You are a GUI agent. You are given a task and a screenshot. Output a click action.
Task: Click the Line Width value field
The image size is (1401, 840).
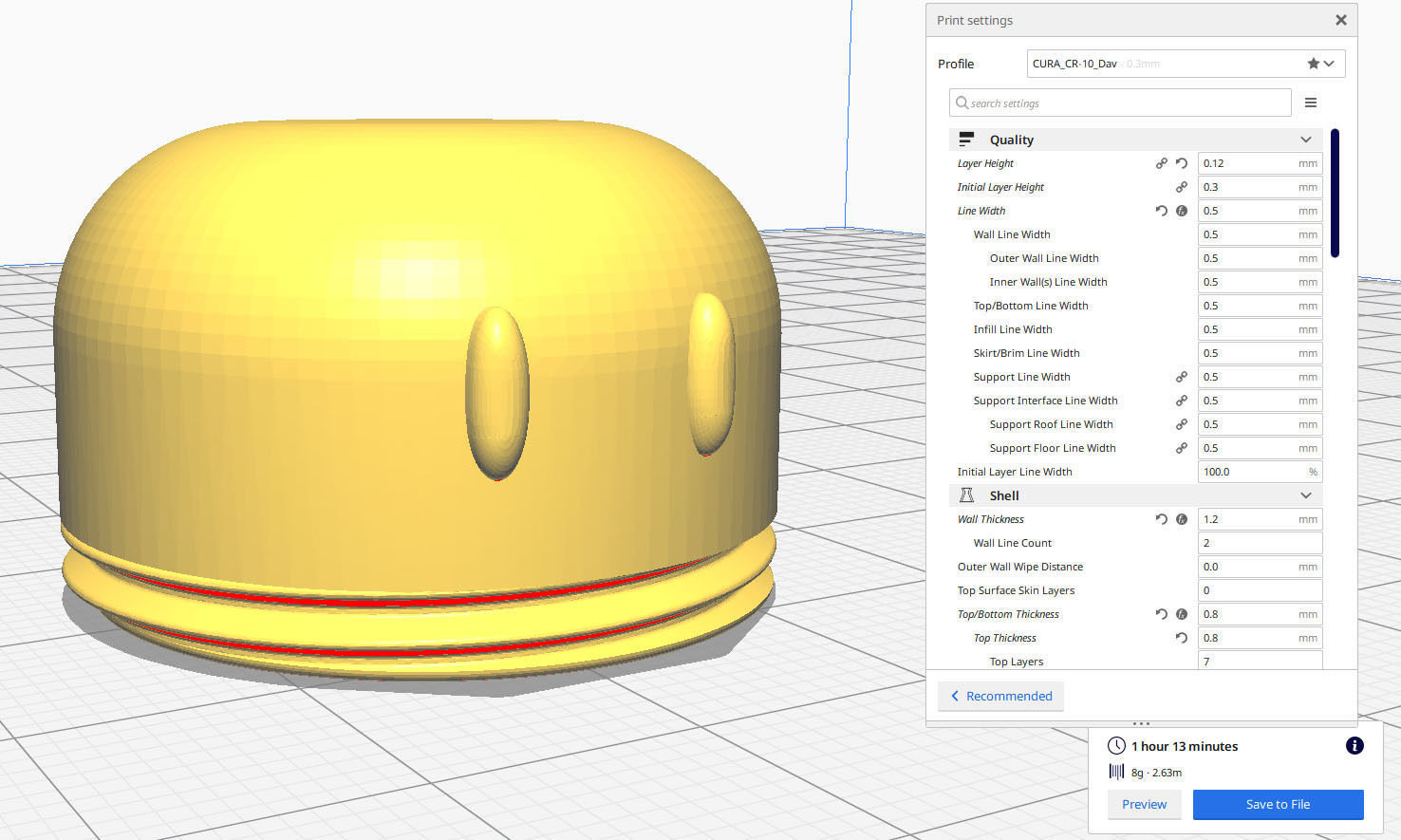pyautogui.click(x=1260, y=211)
